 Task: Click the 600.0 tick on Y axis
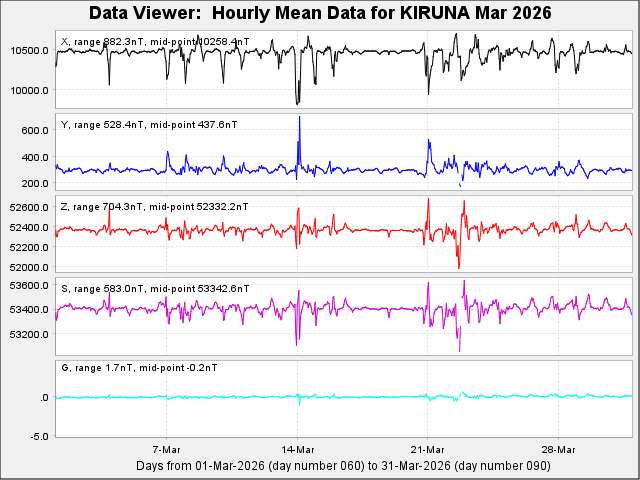(x=35, y=131)
